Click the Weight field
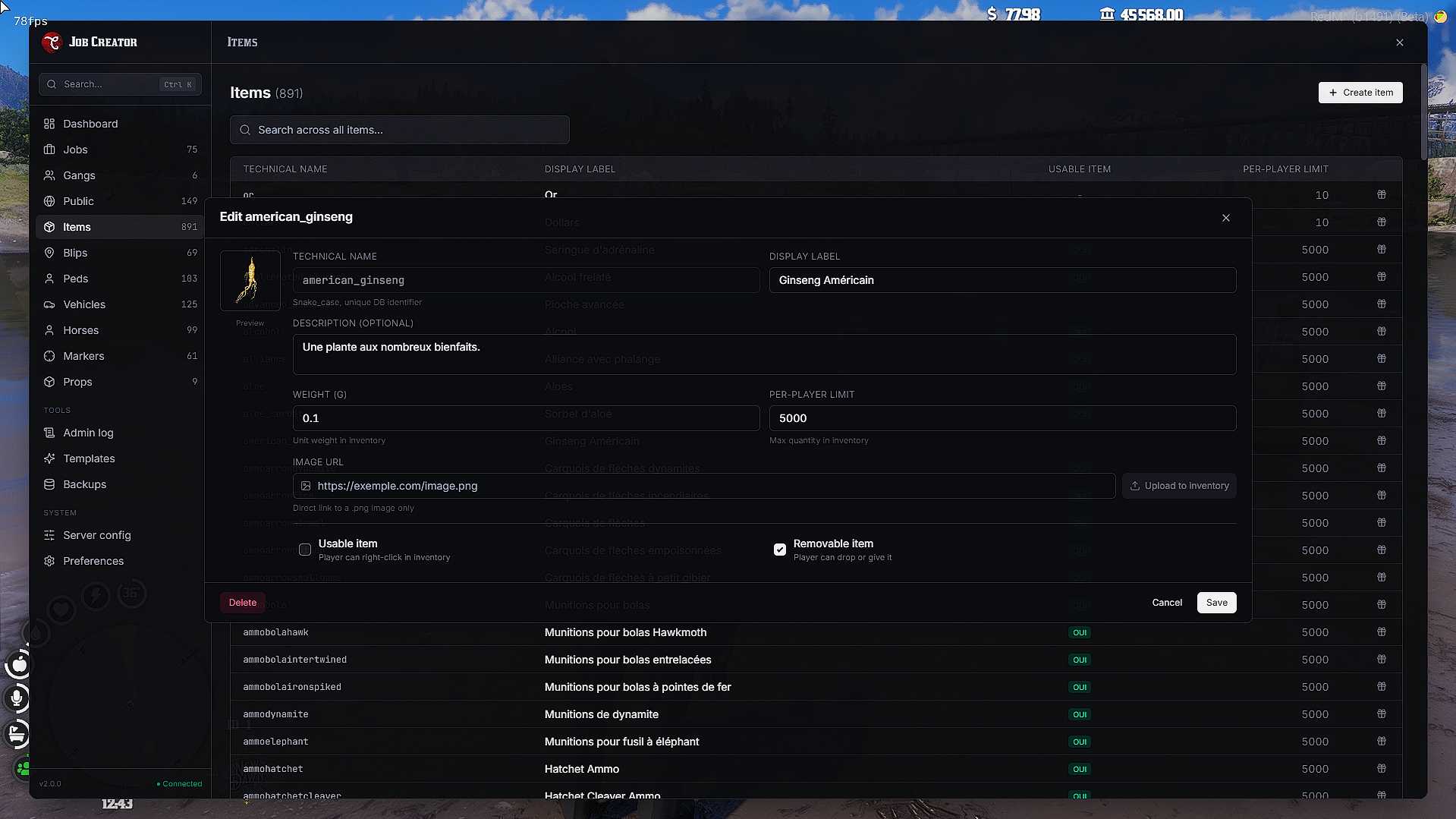The width and height of the screenshot is (1456, 819). [526, 418]
